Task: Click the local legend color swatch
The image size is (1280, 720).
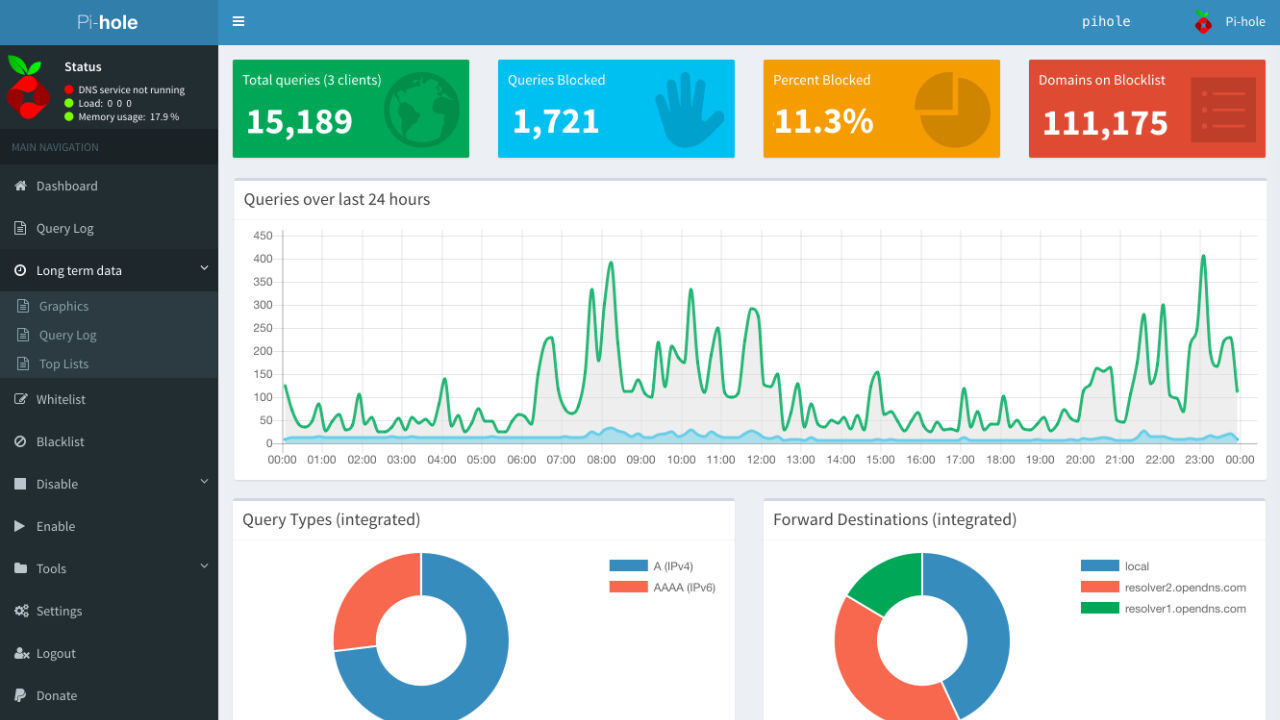Action: pyautogui.click(x=1099, y=566)
